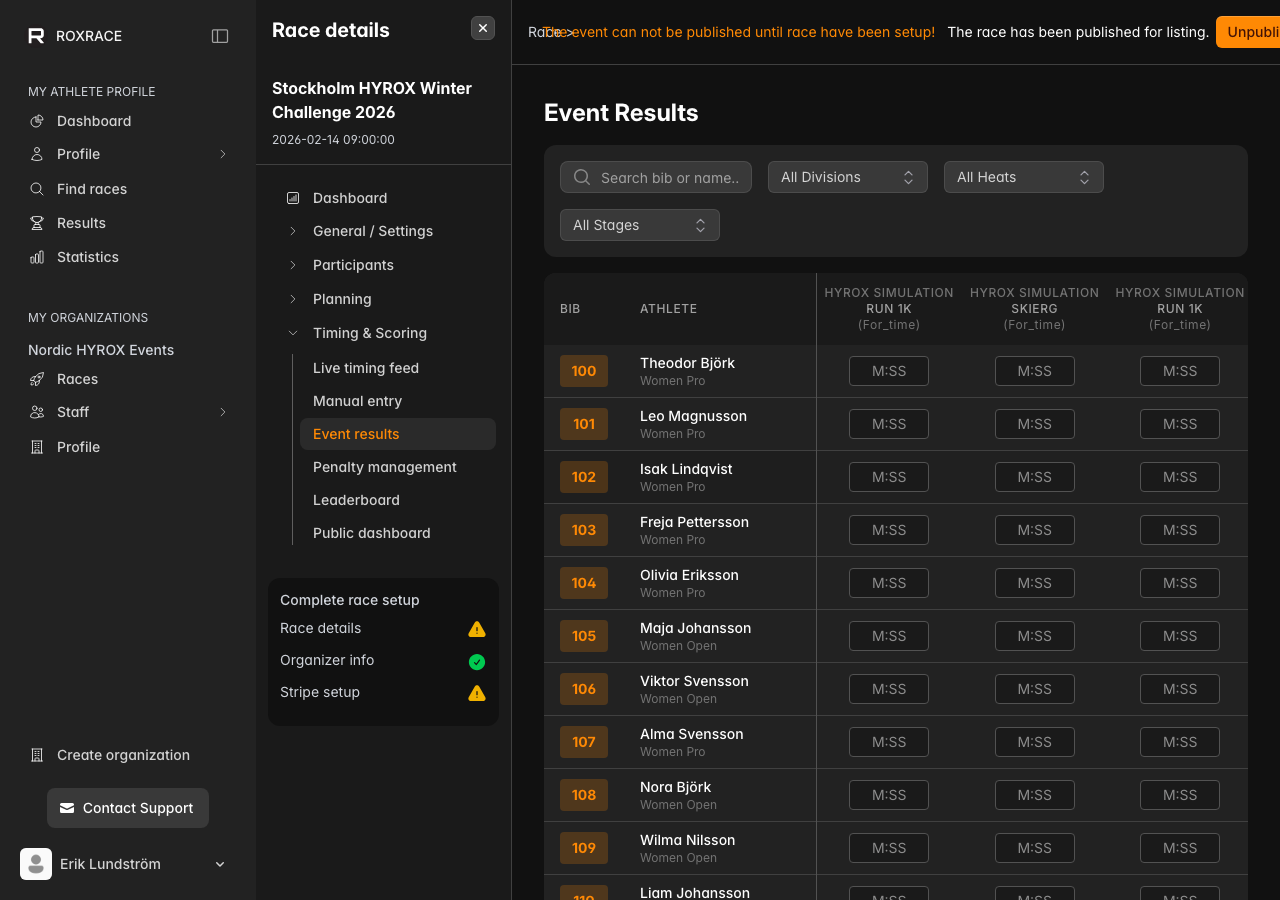Click Theodor Björk's first Run 1K time field
The height and width of the screenshot is (900, 1280).
tap(889, 371)
